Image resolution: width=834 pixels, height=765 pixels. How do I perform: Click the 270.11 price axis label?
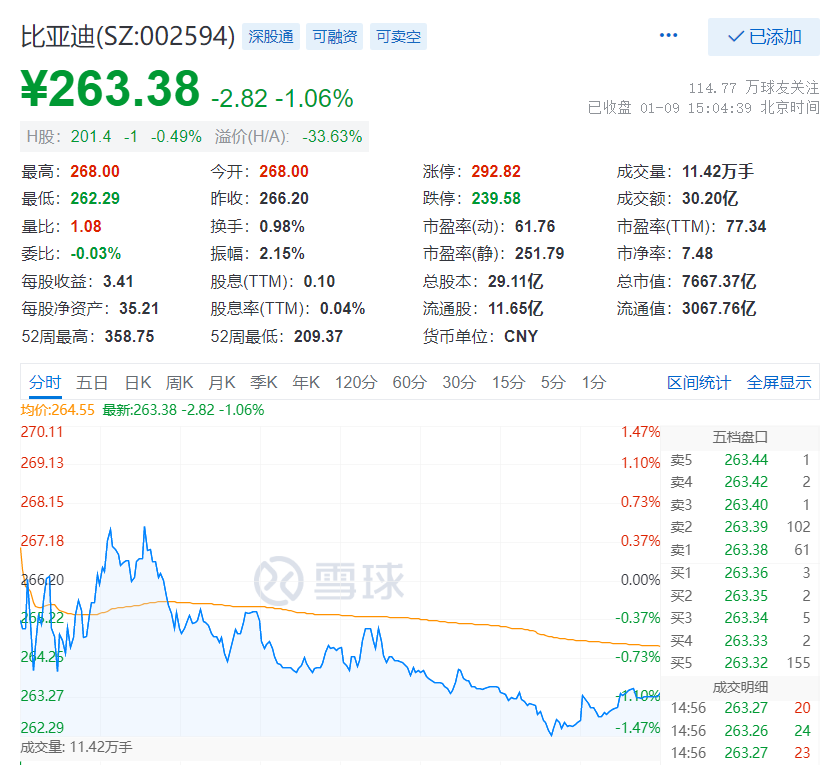point(42,432)
